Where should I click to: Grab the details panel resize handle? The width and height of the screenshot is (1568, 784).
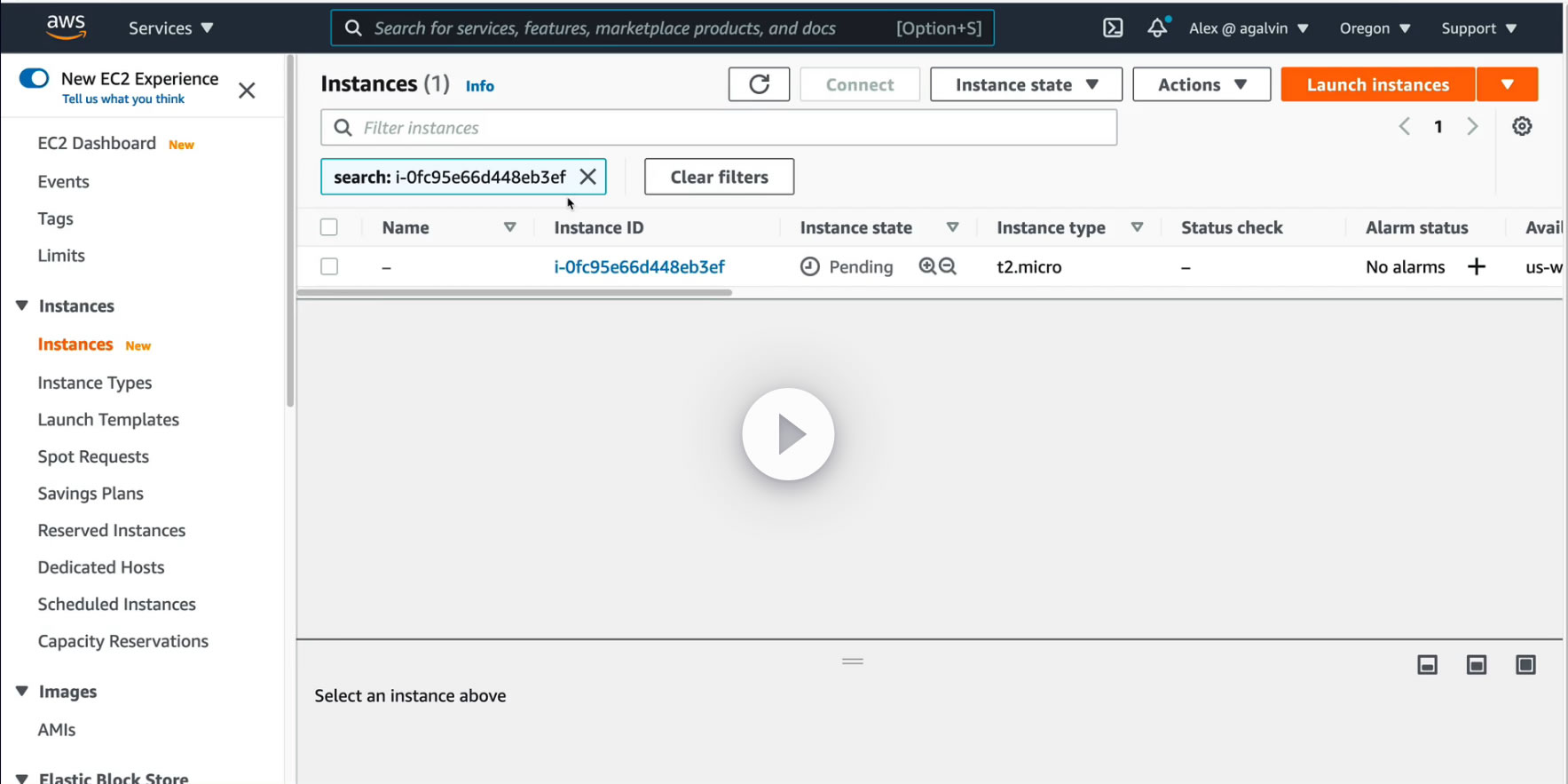(x=853, y=661)
